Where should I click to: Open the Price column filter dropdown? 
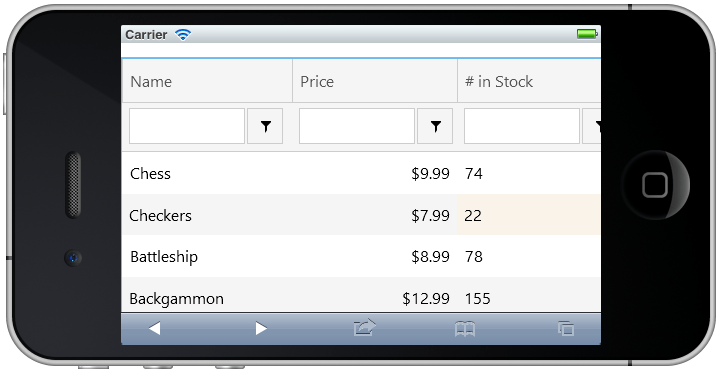tap(435, 126)
